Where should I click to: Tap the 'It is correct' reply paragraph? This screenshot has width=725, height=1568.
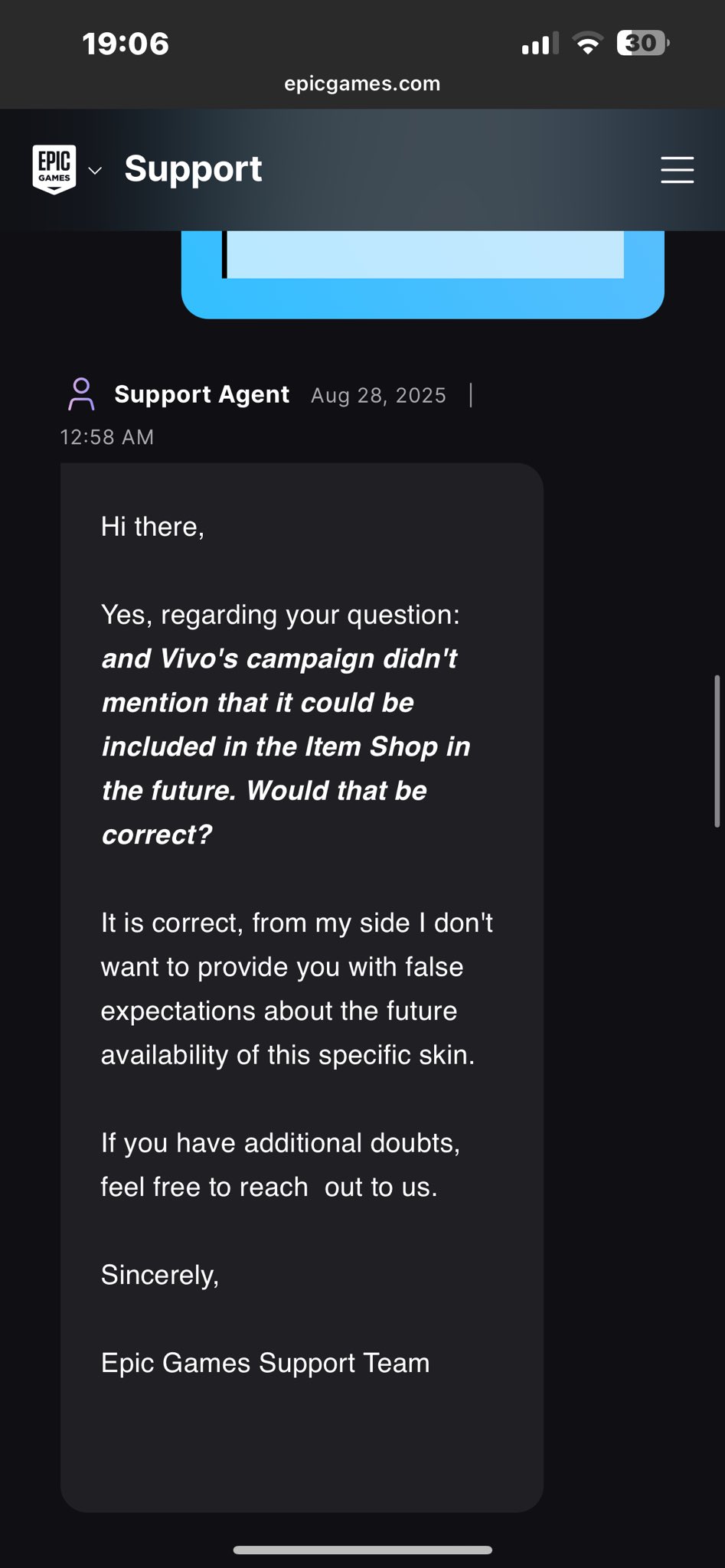[297, 988]
